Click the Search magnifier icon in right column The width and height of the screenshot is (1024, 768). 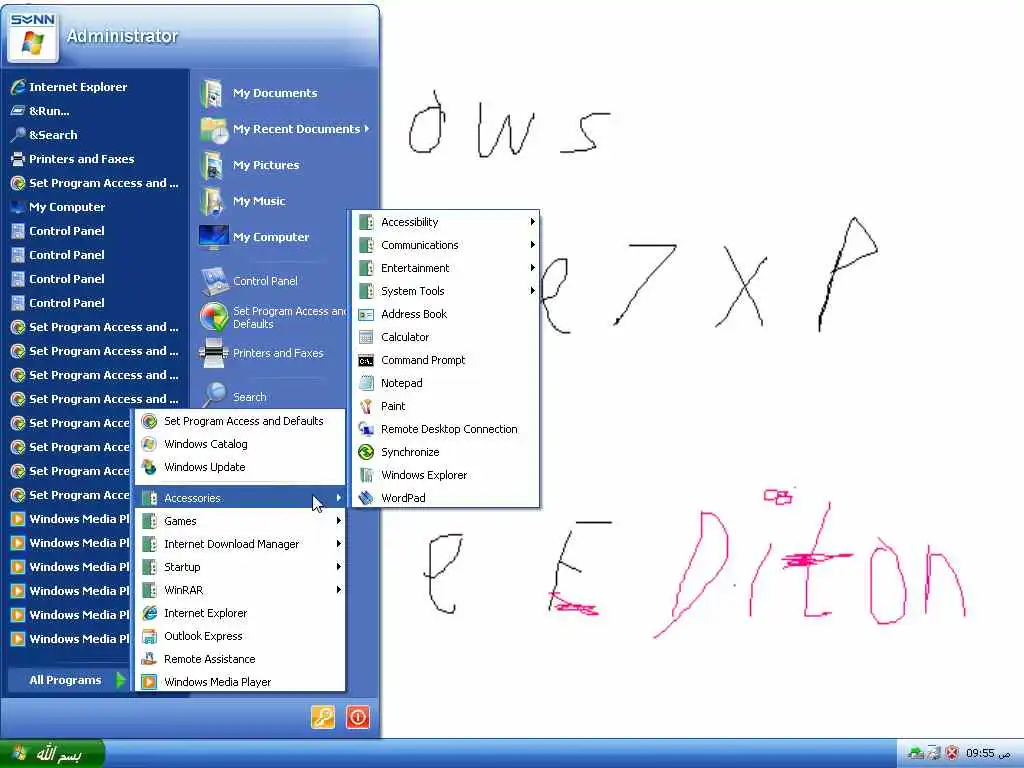[x=215, y=394]
